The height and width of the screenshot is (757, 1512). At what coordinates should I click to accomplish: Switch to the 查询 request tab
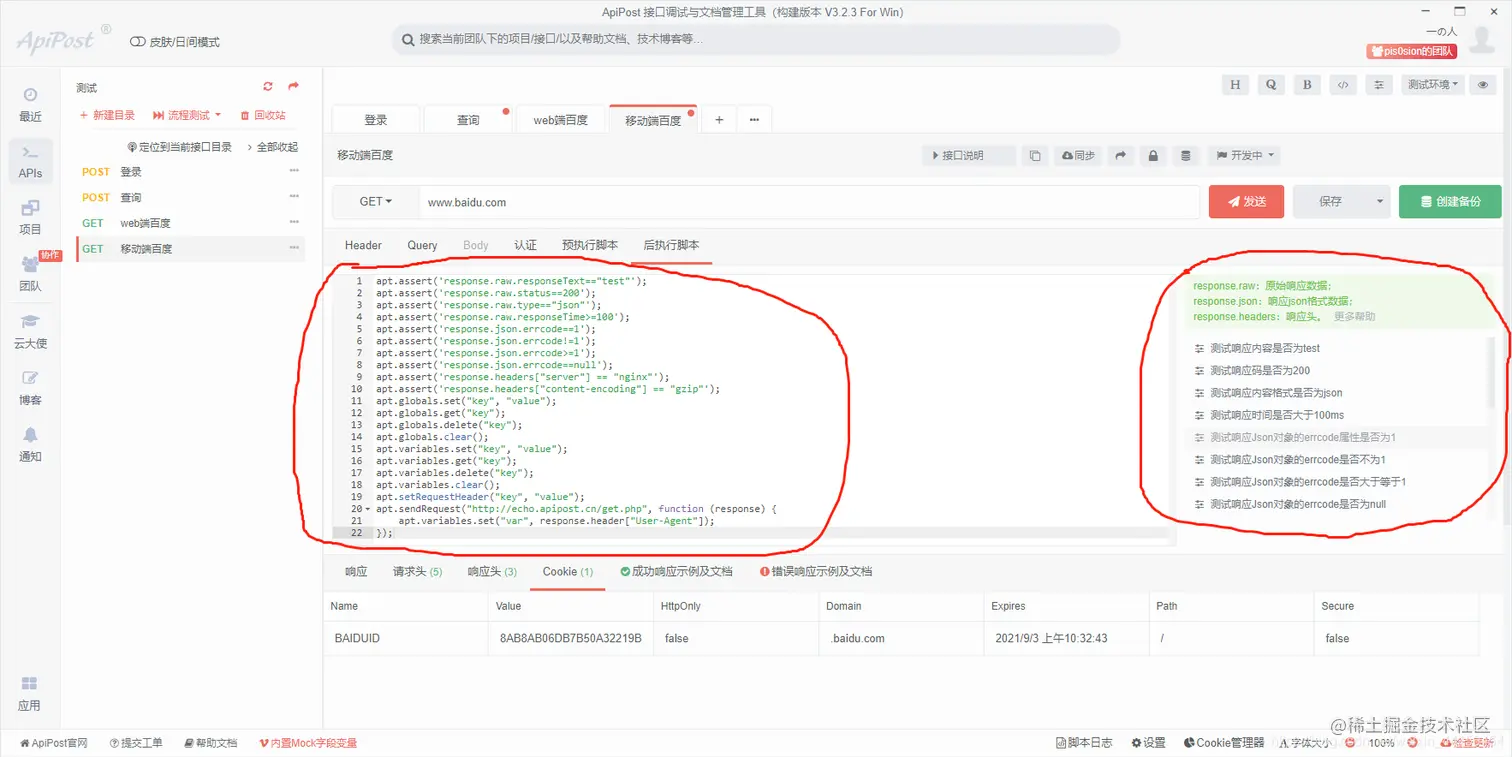pyautogui.click(x=468, y=120)
